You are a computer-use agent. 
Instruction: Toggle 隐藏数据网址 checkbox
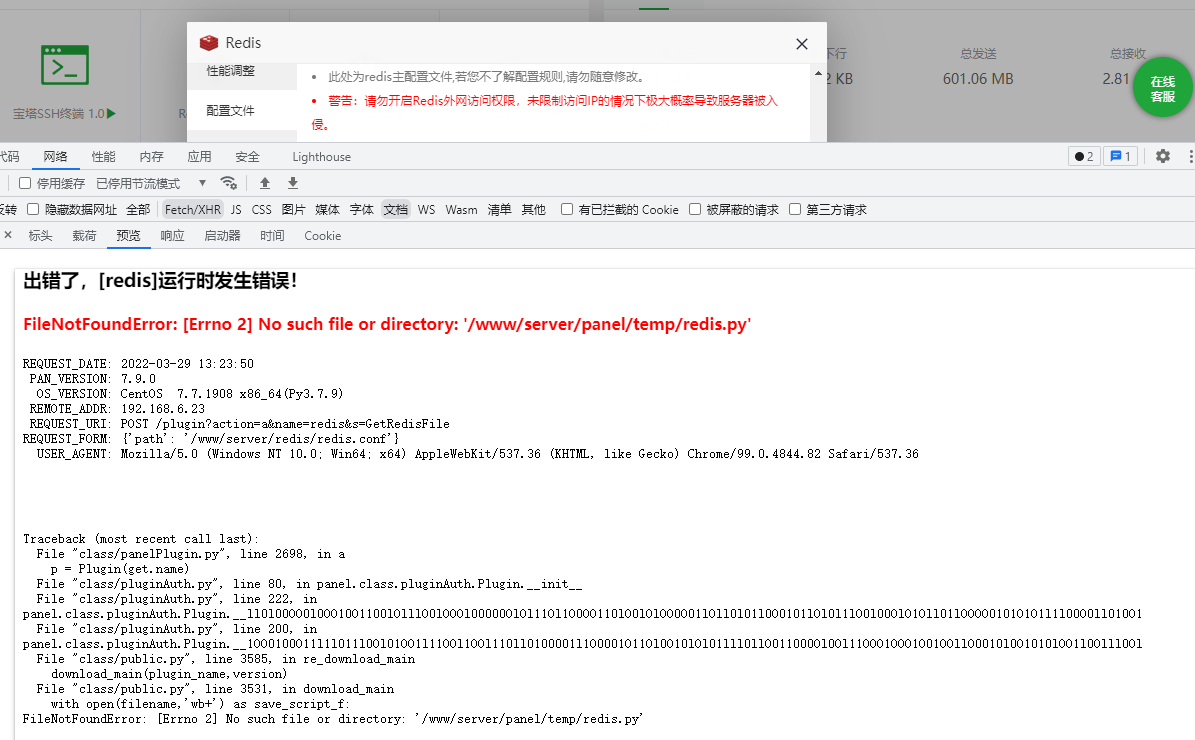pyautogui.click(x=33, y=209)
